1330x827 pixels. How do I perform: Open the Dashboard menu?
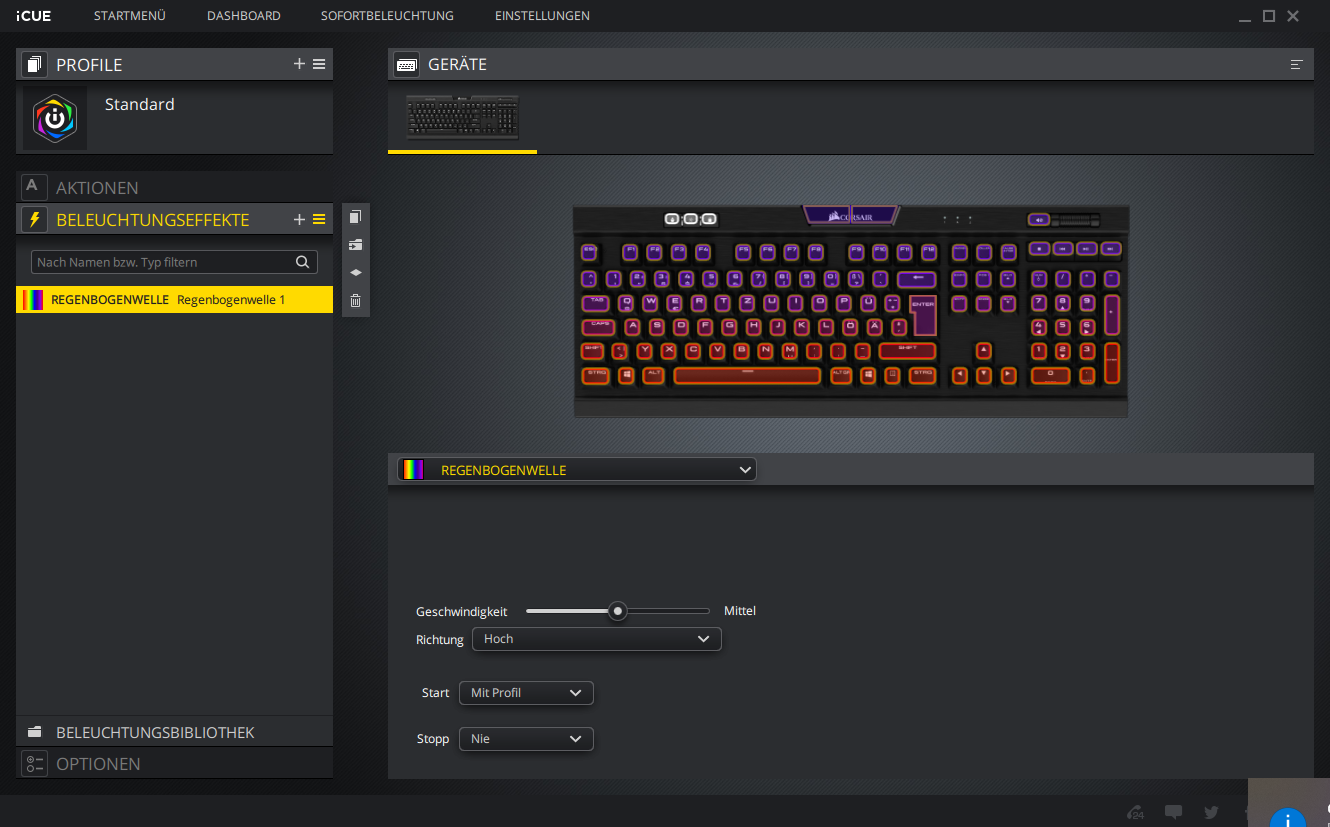pyautogui.click(x=244, y=16)
